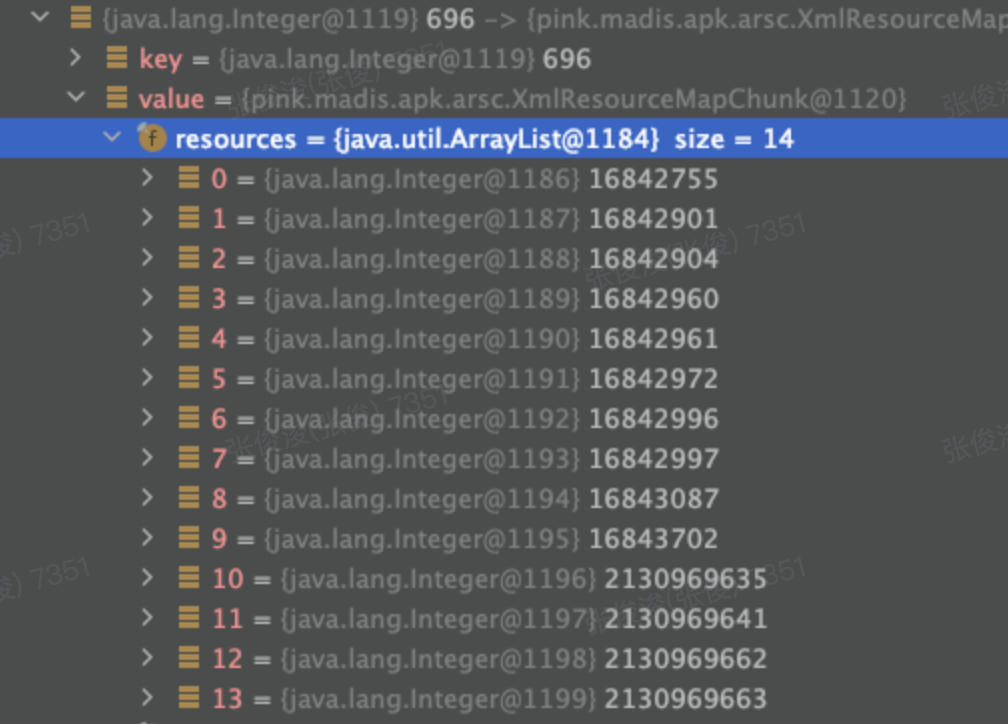
Task: Collapse the resources ArrayList node
Action: [x=112, y=137]
